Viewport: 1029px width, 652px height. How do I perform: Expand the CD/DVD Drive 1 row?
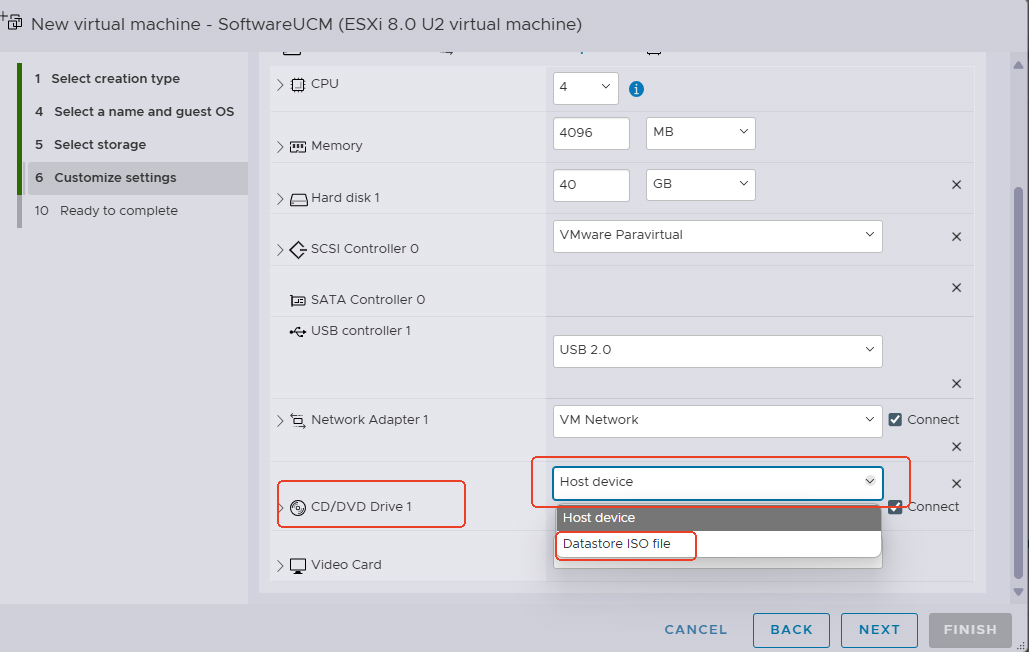281,508
